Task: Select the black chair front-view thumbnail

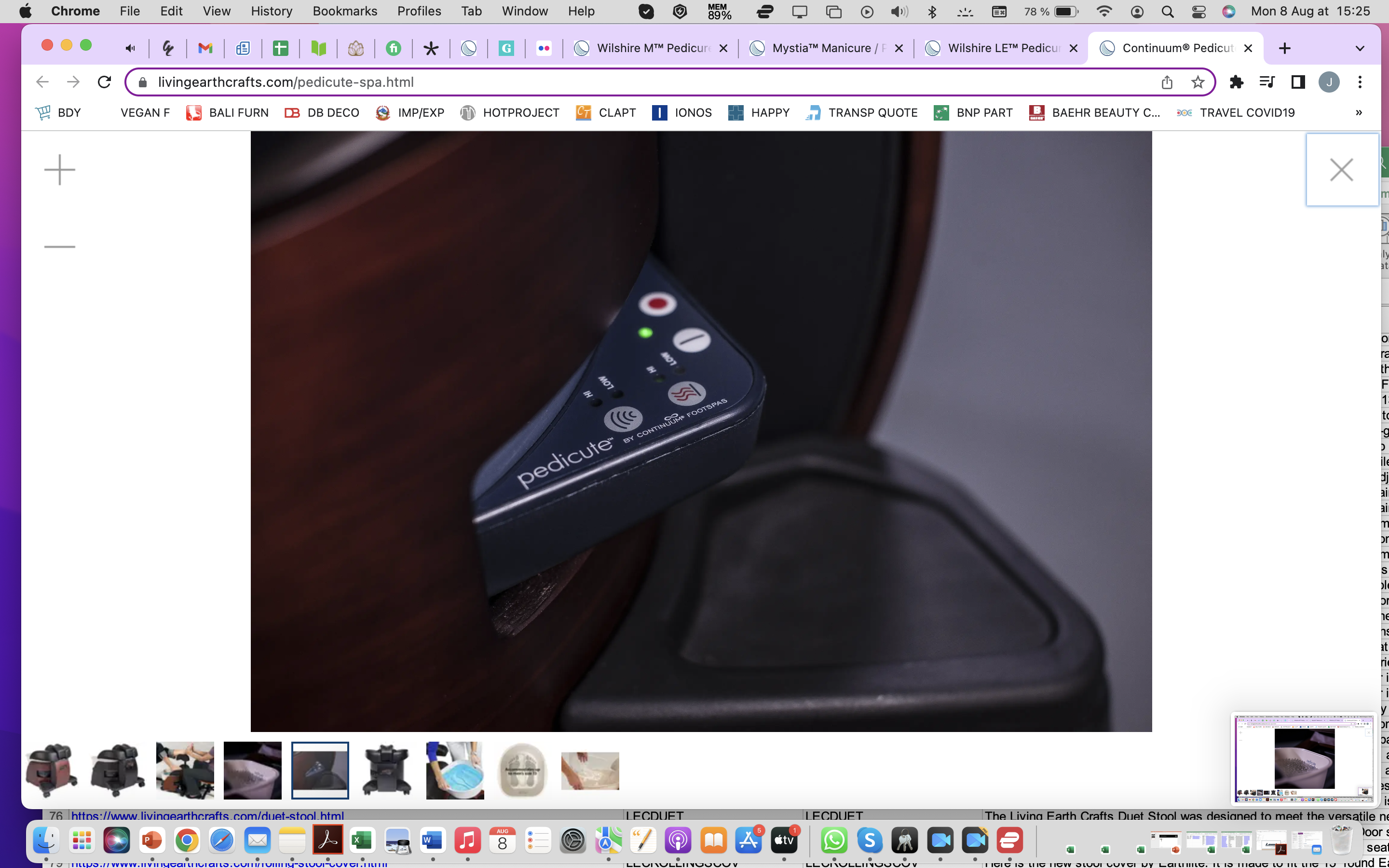Action: point(387,771)
